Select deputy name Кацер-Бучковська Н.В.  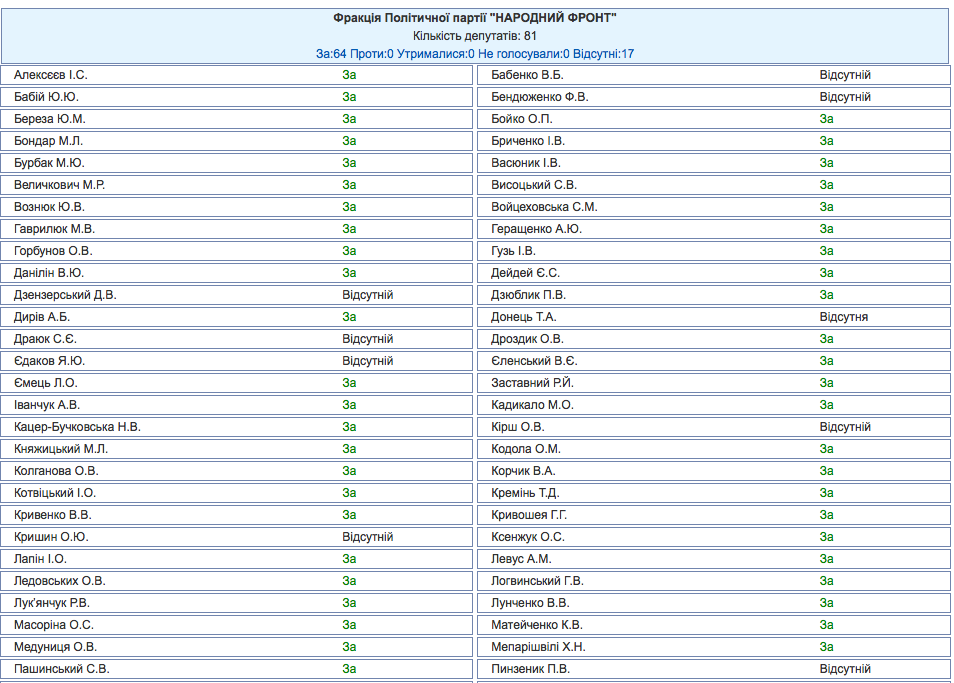point(77,427)
